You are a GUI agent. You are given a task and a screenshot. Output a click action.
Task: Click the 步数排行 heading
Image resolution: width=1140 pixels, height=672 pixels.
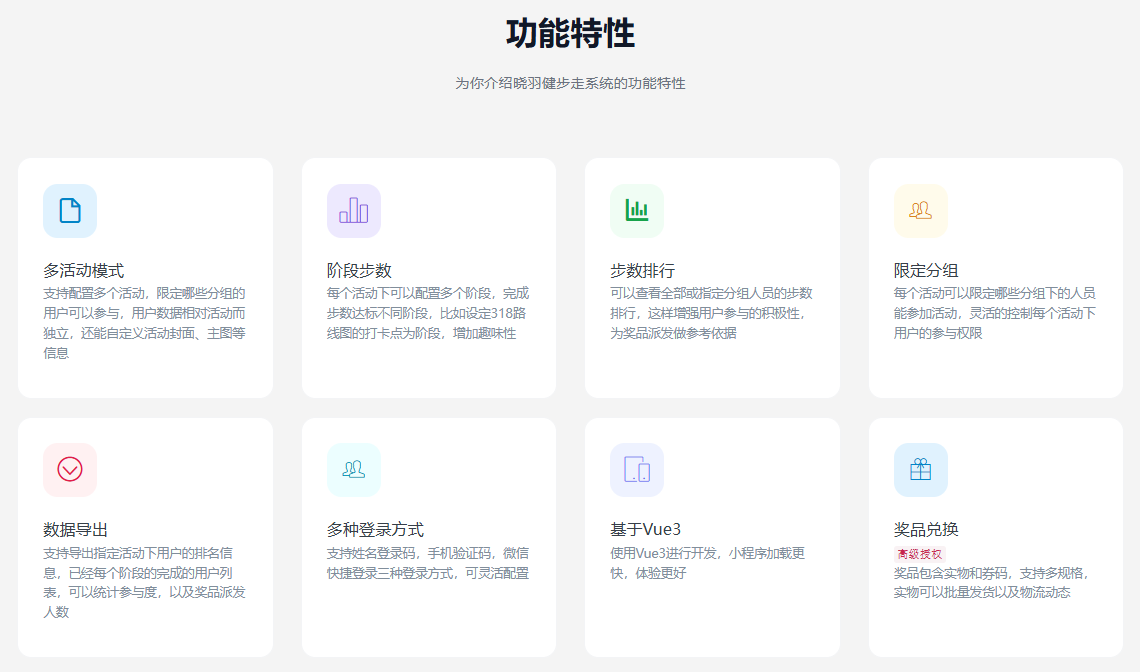(x=642, y=271)
